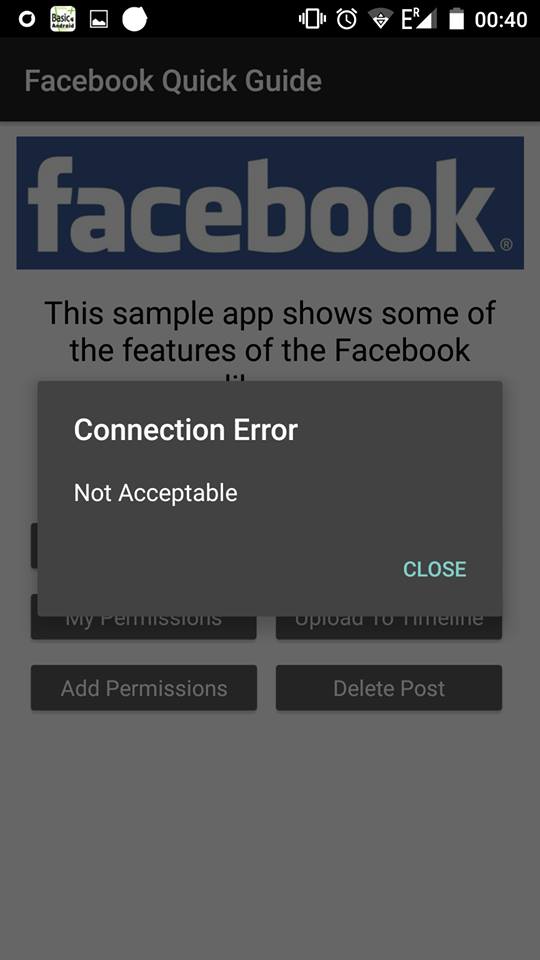Tap the Connection Error dialog title
540x960 pixels.
[186, 430]
